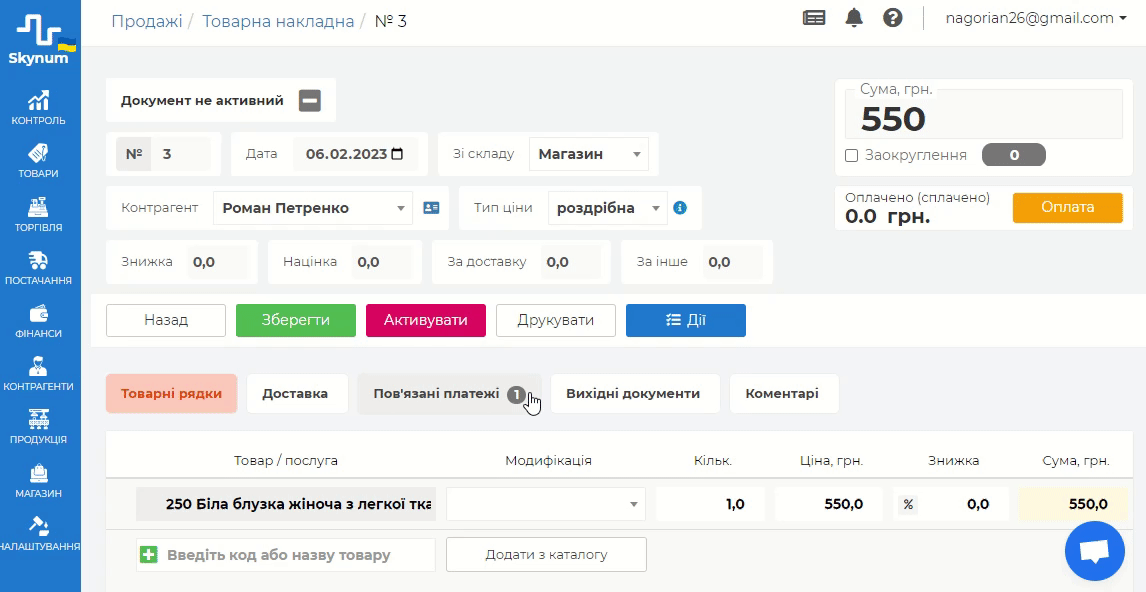Click the green plus add-product icon
The image size is (1146, 592).
[x=149, y=554]
